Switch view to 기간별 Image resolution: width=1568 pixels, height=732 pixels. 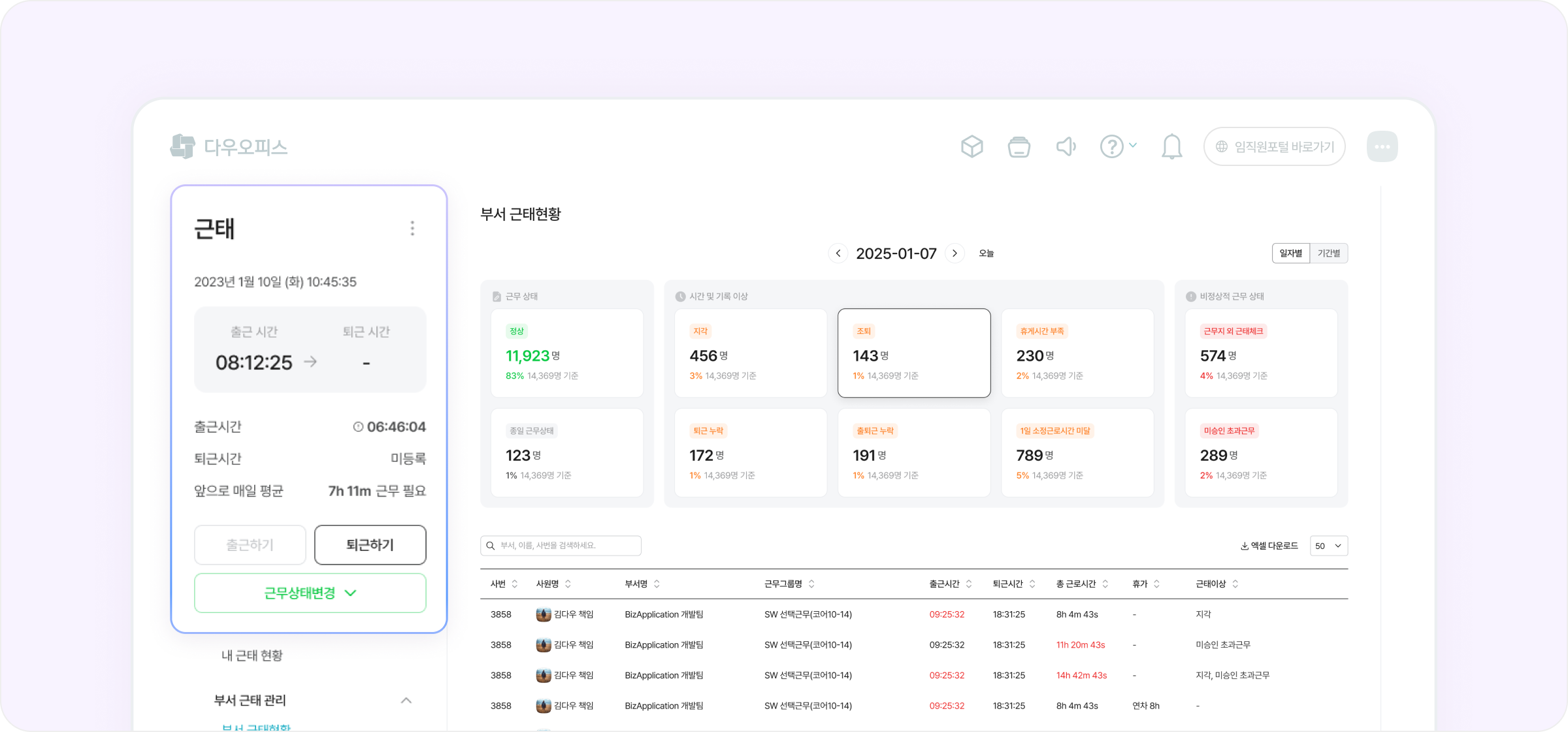pos(1329,254)
